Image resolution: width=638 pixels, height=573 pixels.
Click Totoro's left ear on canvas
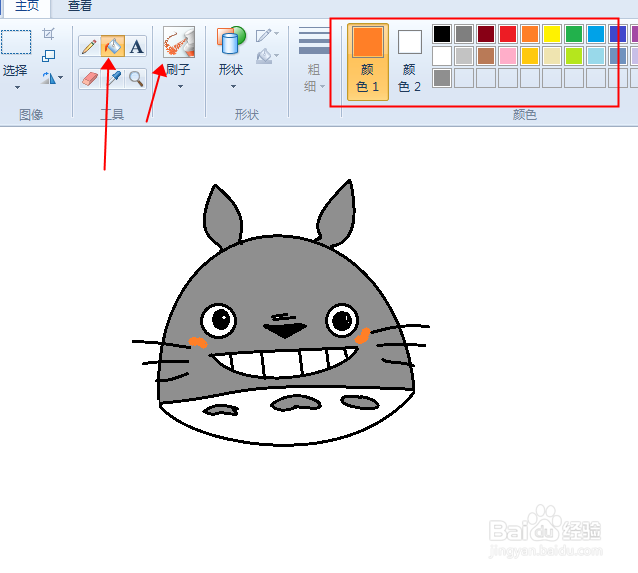coord(222,216)
